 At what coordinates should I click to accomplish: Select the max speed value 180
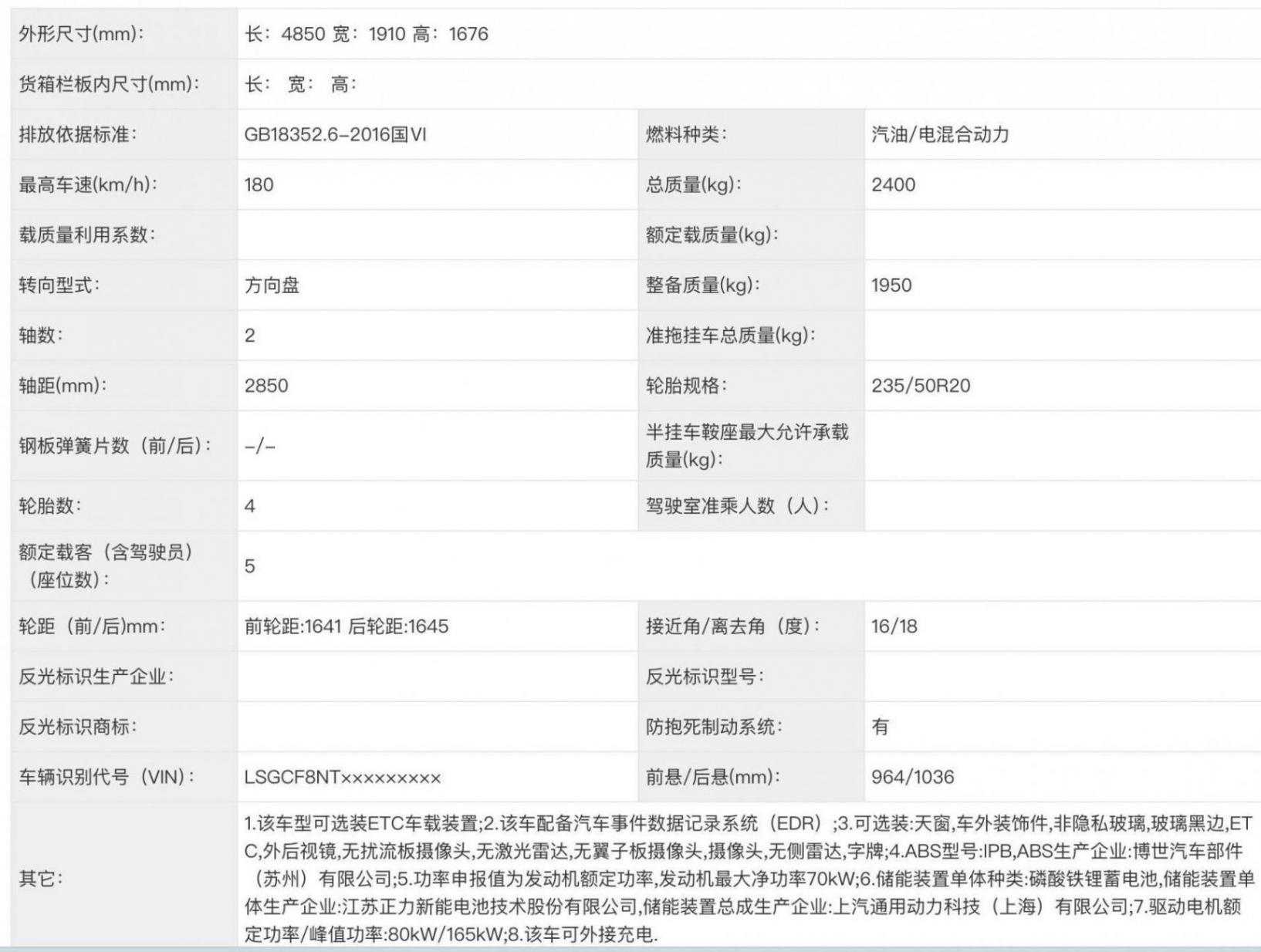point(259,184)
